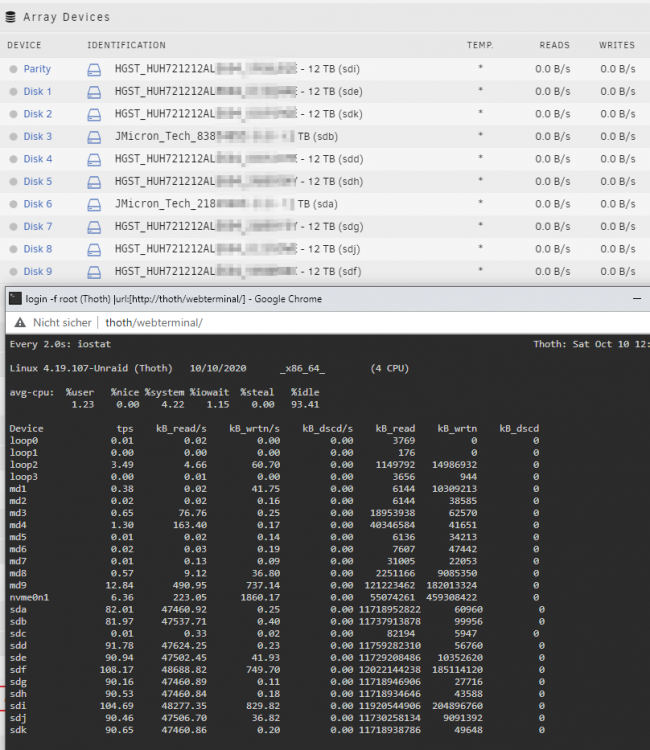Click the sdc device name in iostat

click(x=18, y=633)
